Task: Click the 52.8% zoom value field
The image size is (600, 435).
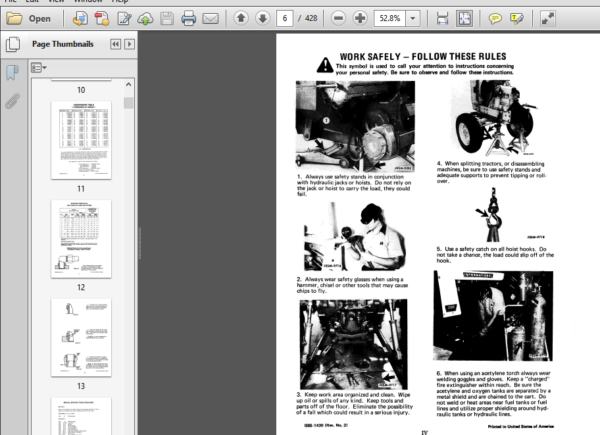Action: [x=390, y=18]
